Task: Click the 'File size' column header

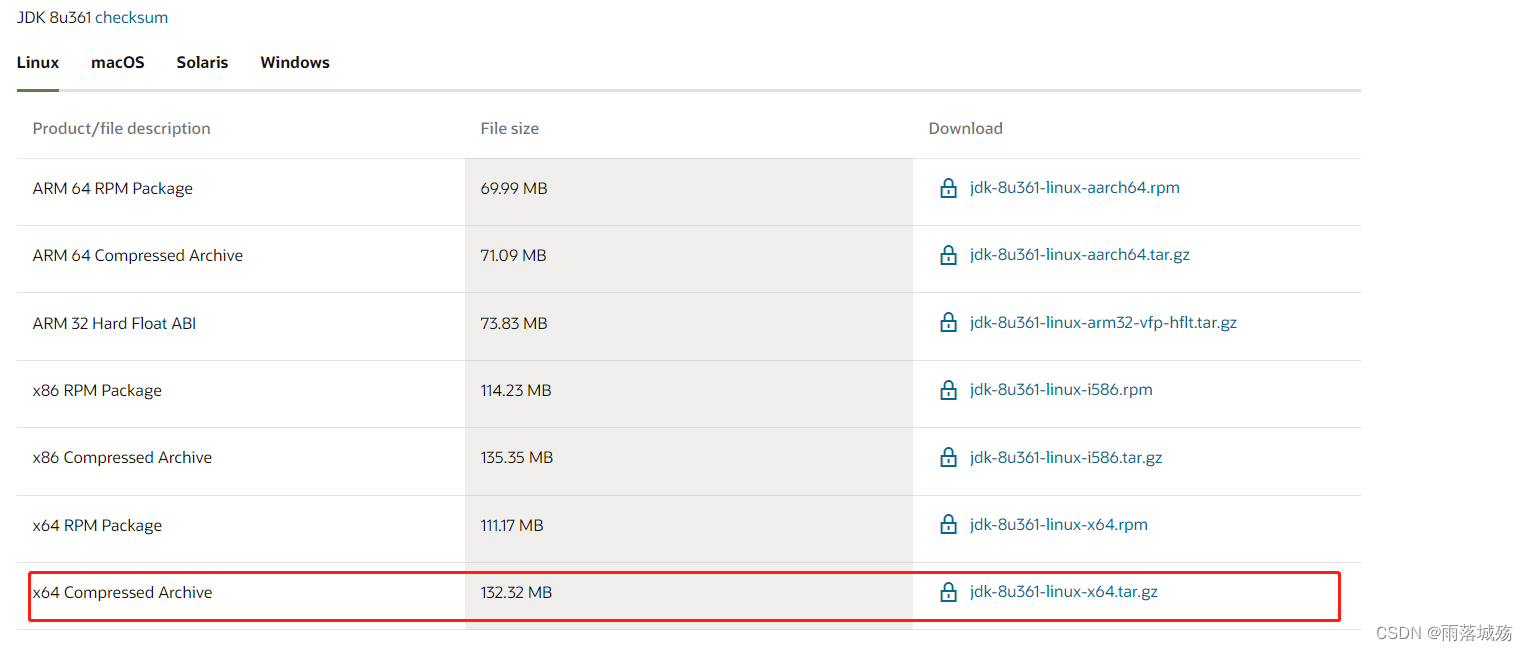Action: (510, 129)
